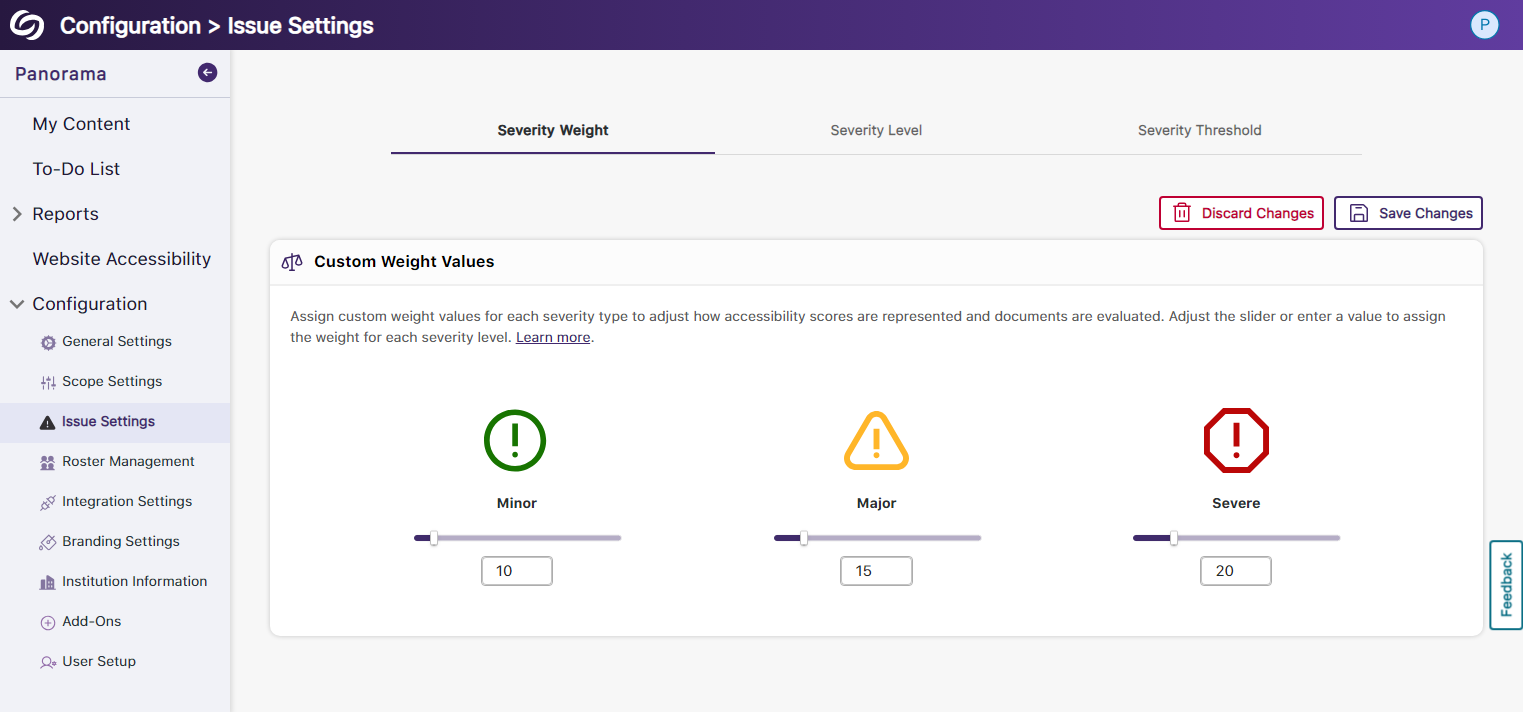Open the Feedback side tab
Viewport: 1523px width, 712px height.
pyautogui.click(x=1506, y=585)
